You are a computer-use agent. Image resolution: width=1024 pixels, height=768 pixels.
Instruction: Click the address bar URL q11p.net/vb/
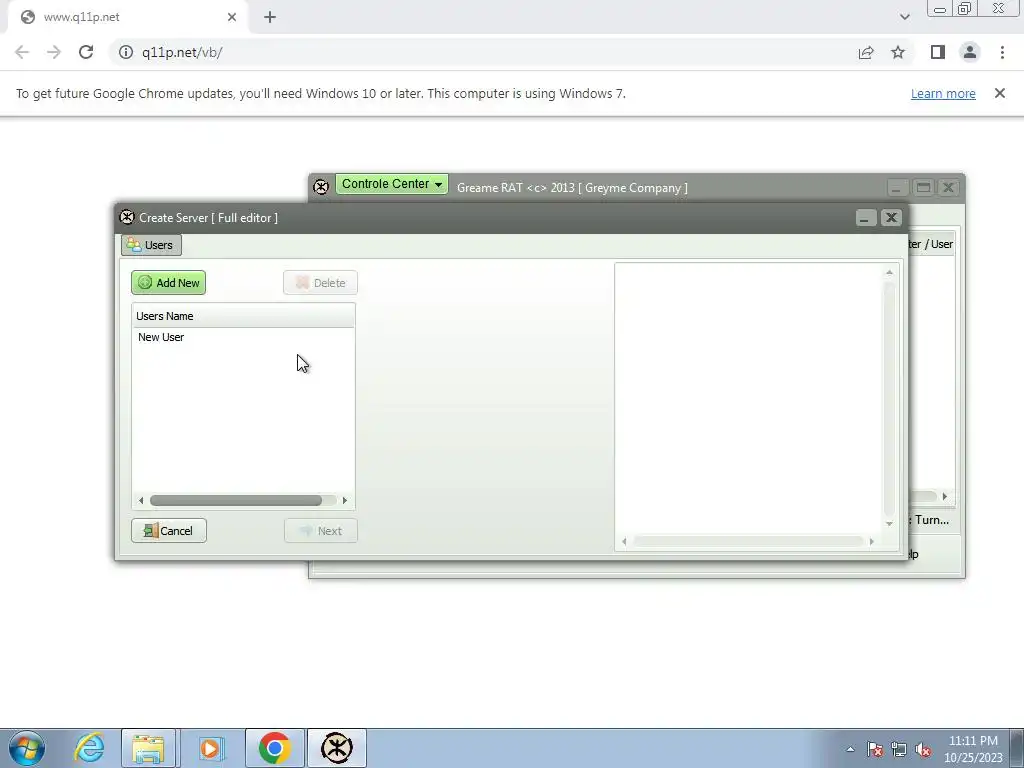coord(182,52)
